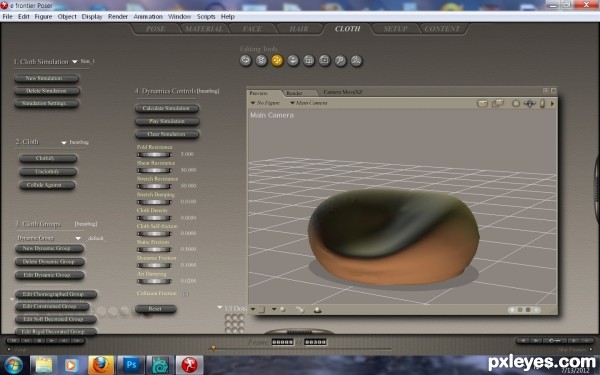The image size is (600, 375).
Task: Pick the sixth Editing Tools icon with framed square
Action: tap(324, 60)
